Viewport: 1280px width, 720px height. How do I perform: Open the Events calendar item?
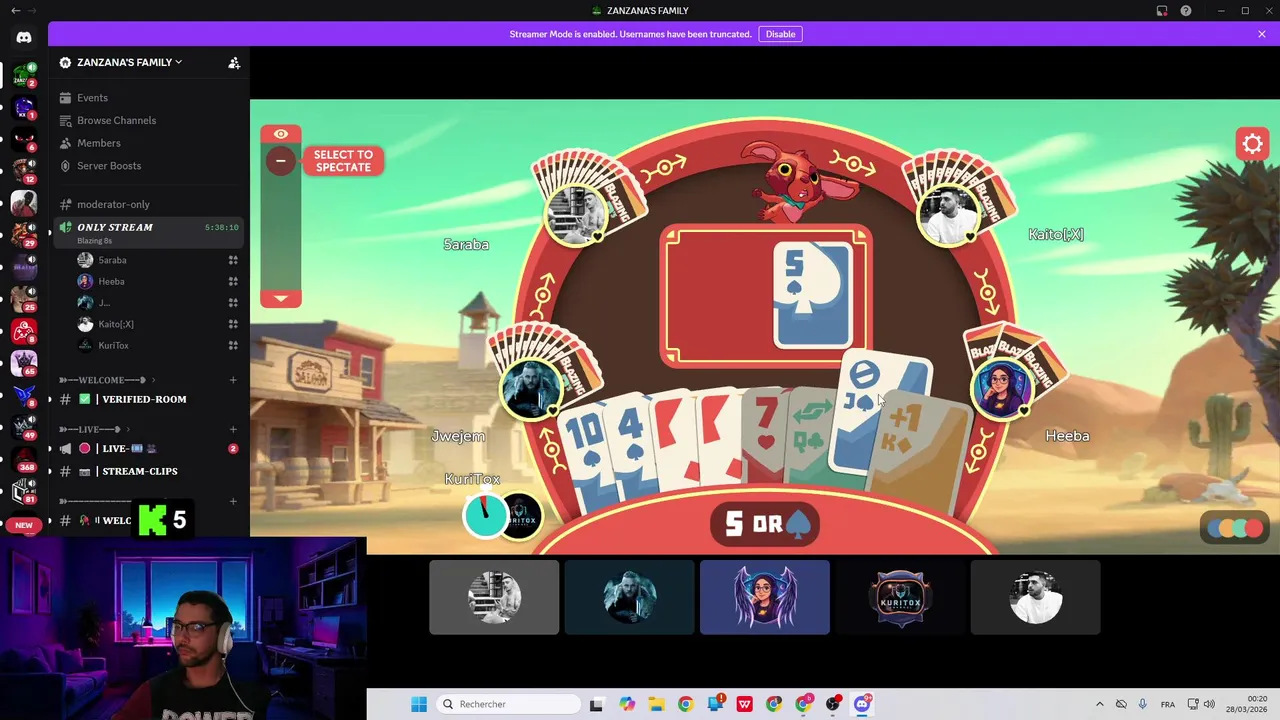click(92, 98)
